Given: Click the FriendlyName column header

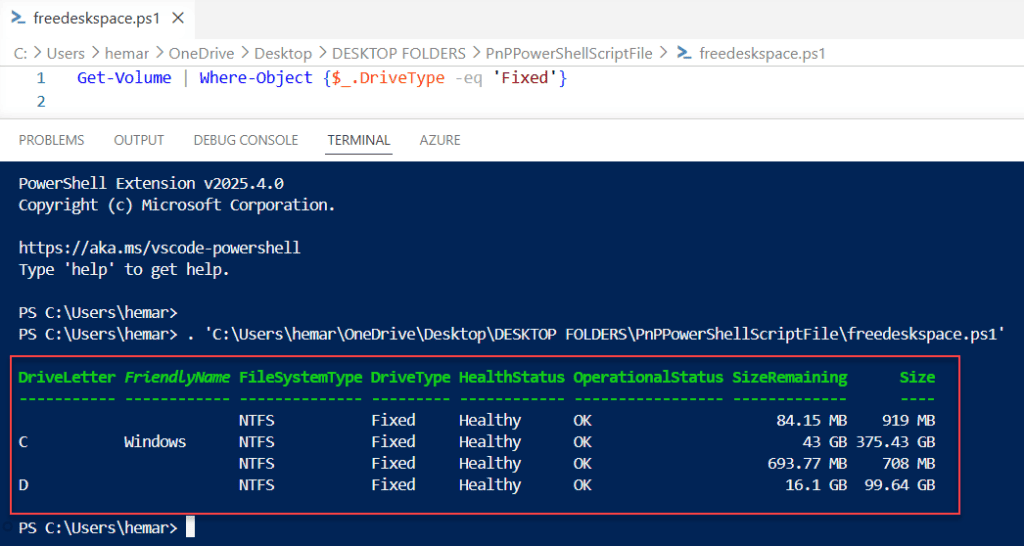Looking at the screenshot, I should (x=177, y=377).
